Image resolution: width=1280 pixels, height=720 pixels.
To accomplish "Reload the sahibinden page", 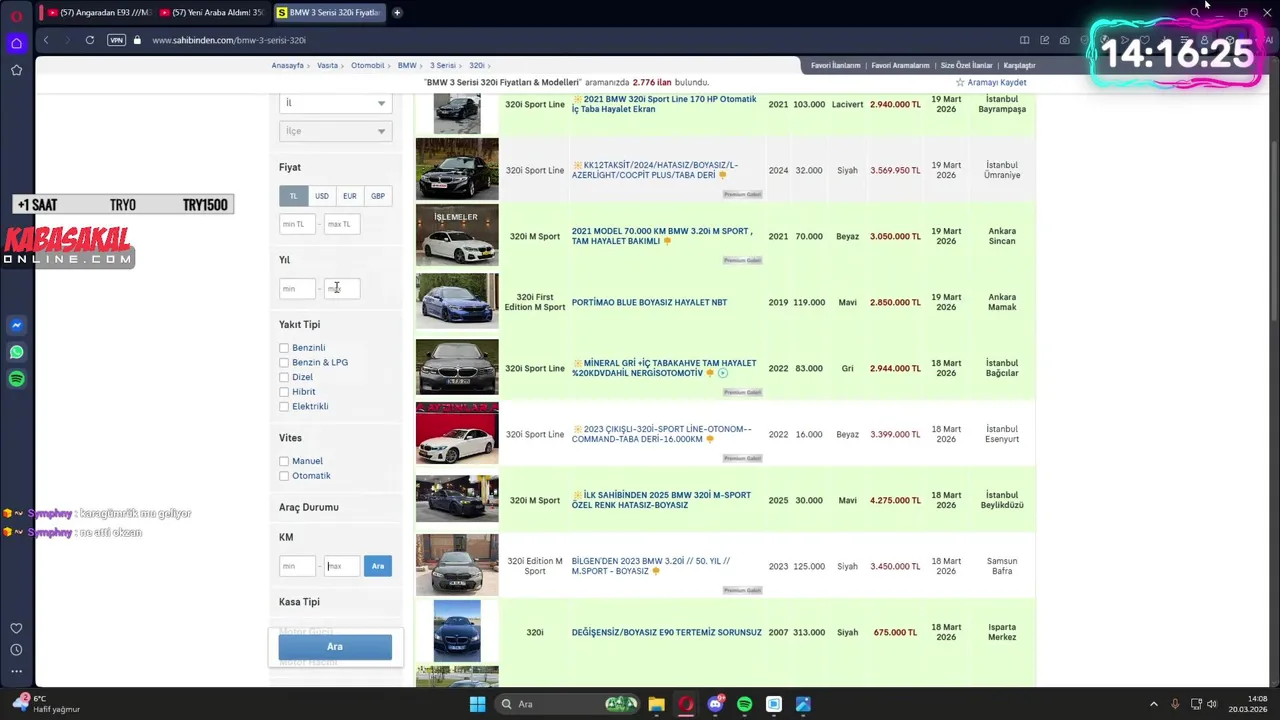I will (x=90, y=40).
